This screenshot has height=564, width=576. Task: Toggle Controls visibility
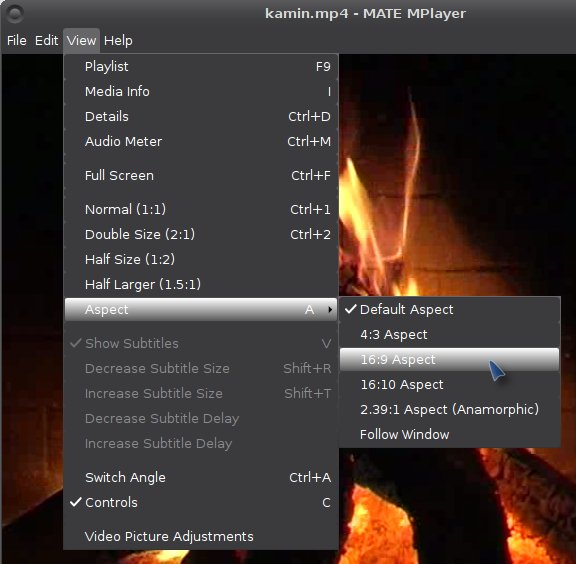pos(201,503)
